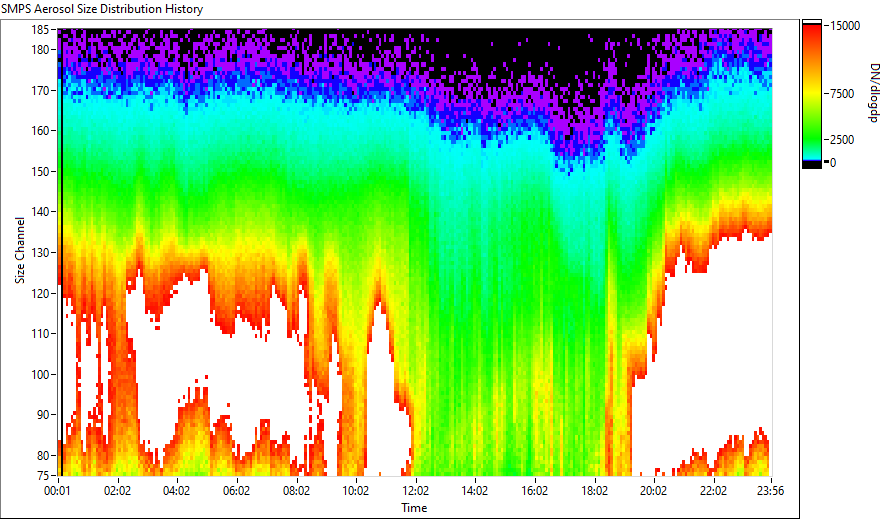Viewport: 884px width, 519px height.
Task: Click the 02:02 time tick label
Action: [x=117, y=491]
